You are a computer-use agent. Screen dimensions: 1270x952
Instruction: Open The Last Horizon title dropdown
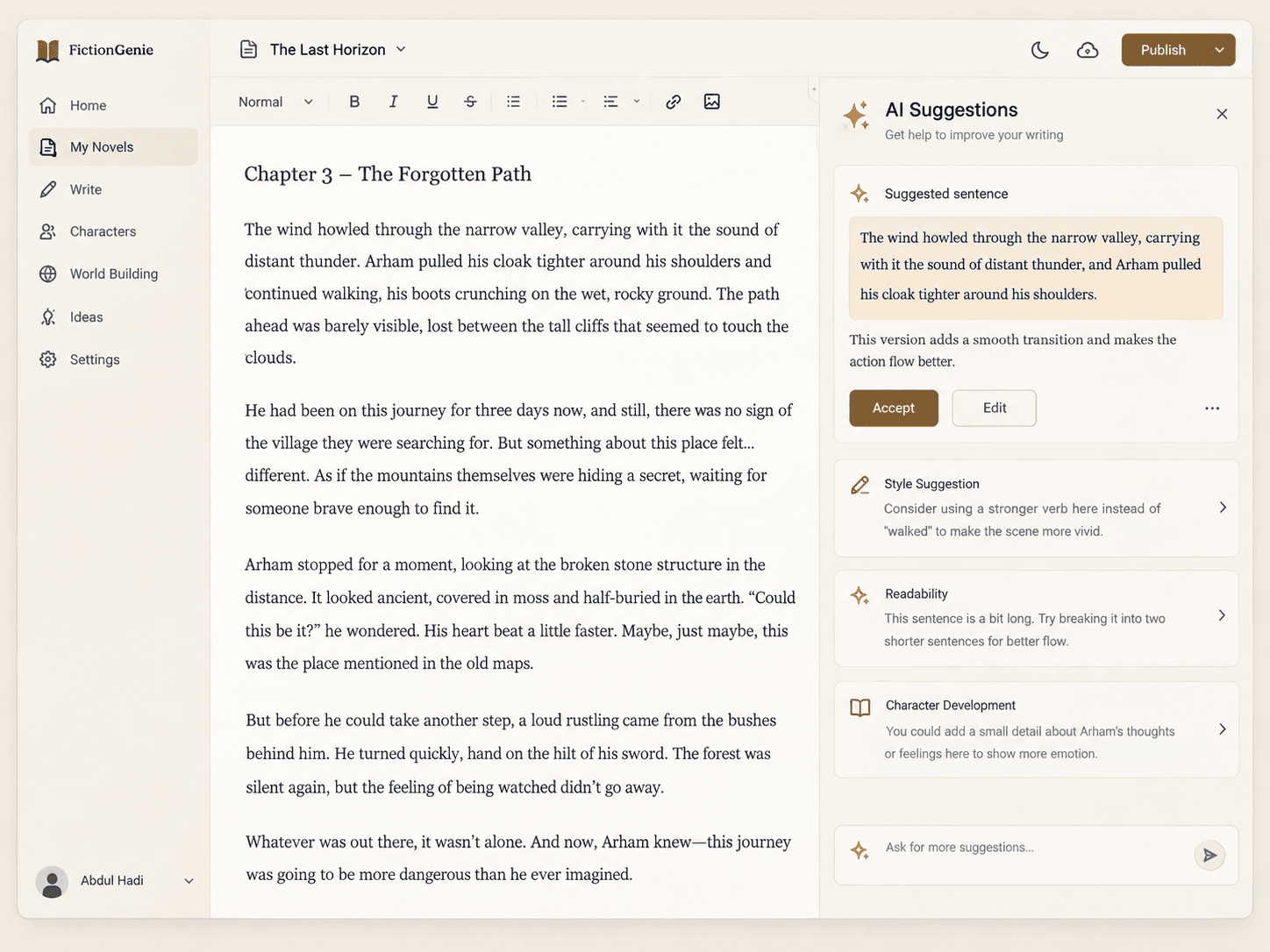point(401,49)
